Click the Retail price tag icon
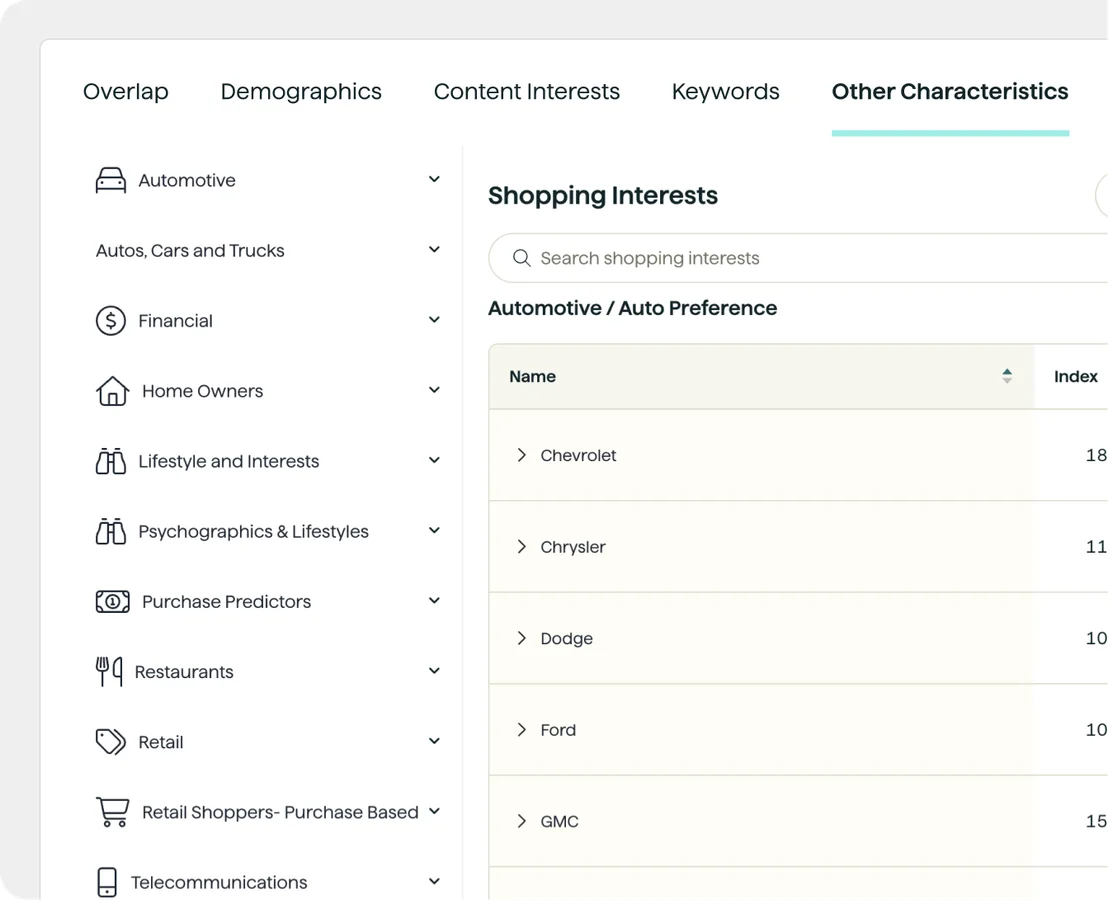Screen dimensions: 1108x900 (x=110, y=742)
